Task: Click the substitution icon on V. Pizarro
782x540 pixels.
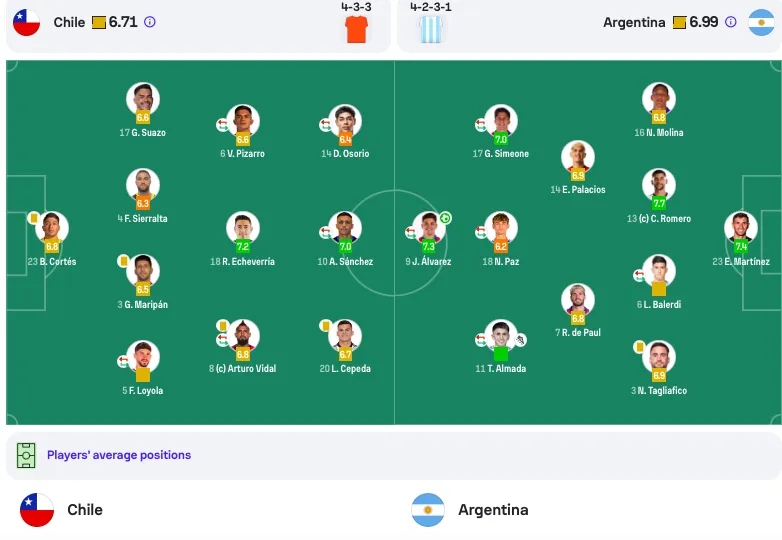Action: point(222,125)
